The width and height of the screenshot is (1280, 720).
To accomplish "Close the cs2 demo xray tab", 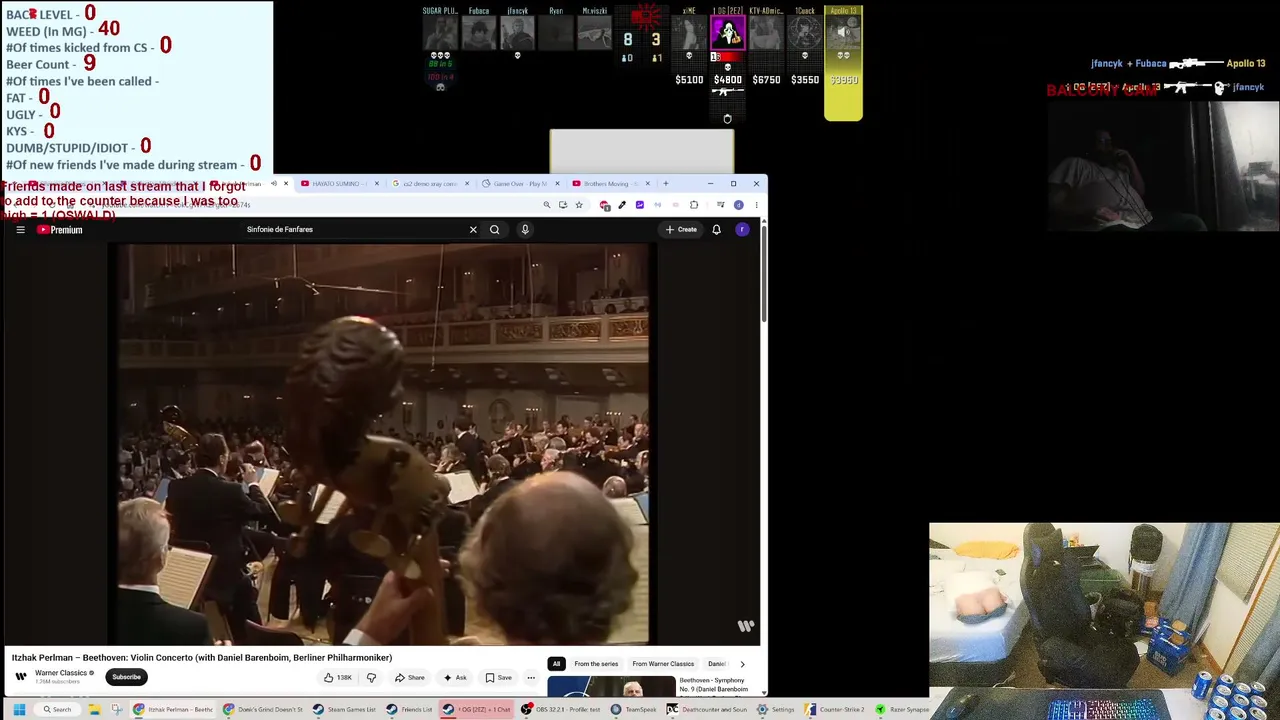I will tap(466, 184).
